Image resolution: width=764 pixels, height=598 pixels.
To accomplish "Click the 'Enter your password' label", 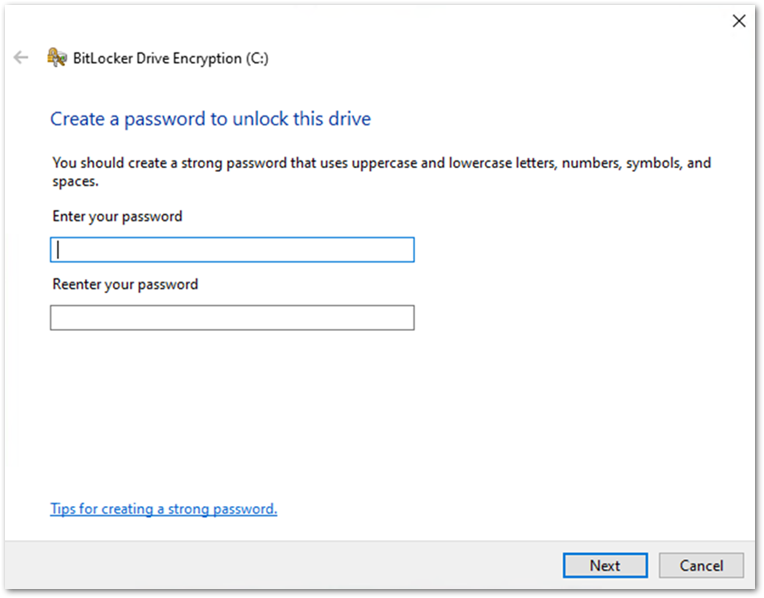I will pyautogui.click(x=117, y=216).
